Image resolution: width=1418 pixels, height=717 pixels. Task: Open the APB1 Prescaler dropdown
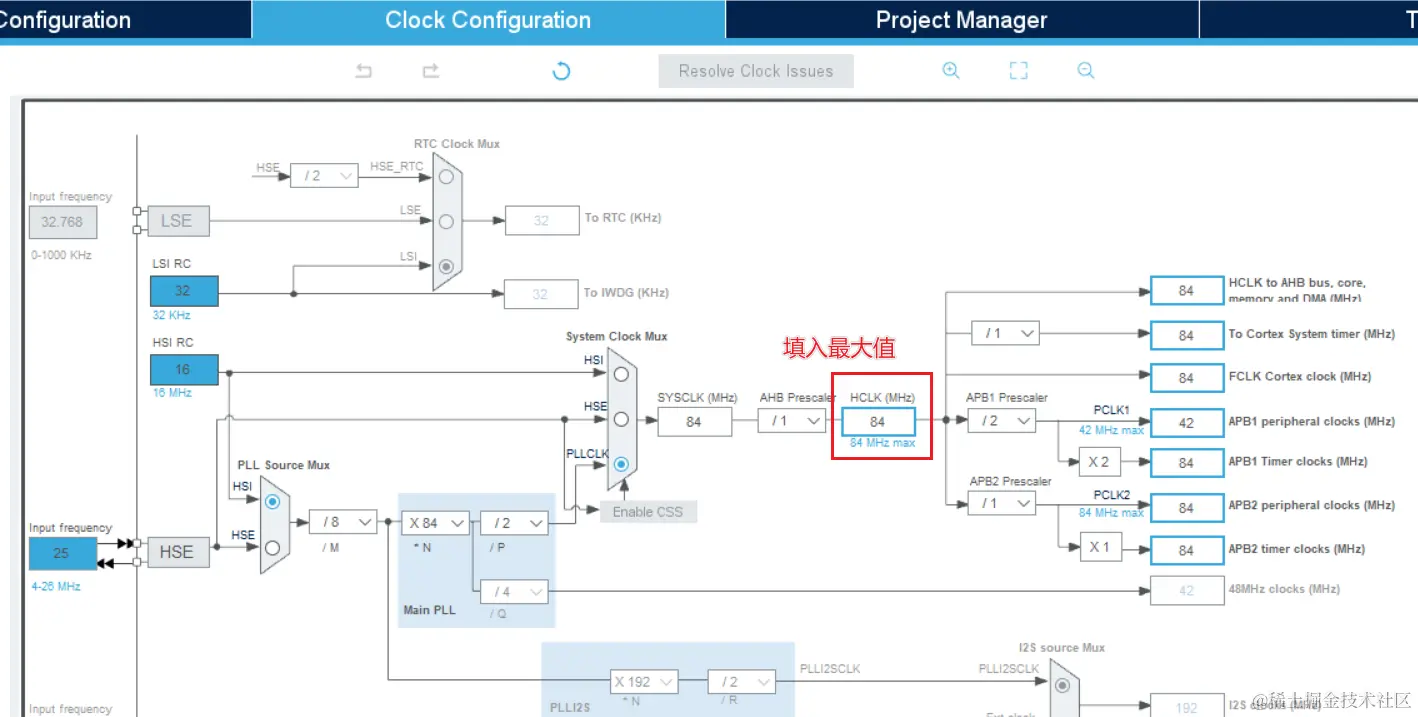(x=1002, y=421)
